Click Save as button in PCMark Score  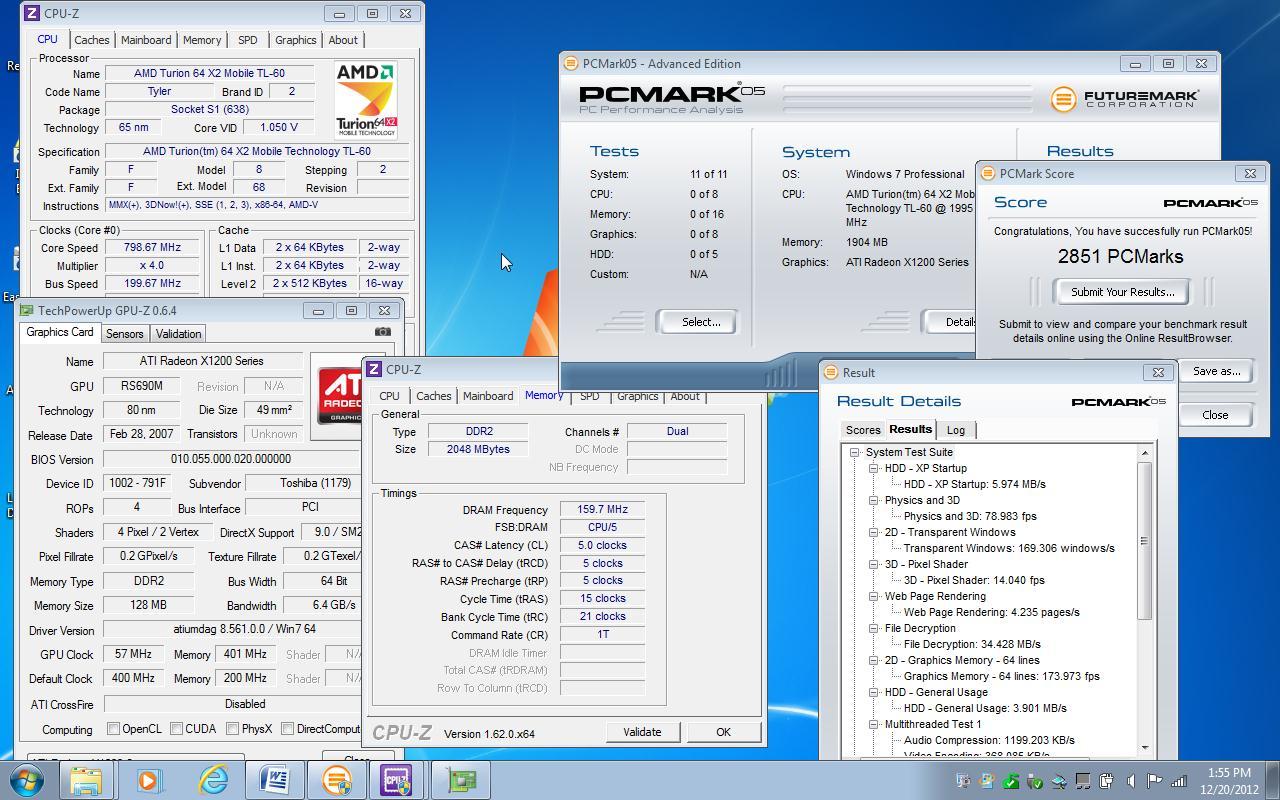(1216, 371)
